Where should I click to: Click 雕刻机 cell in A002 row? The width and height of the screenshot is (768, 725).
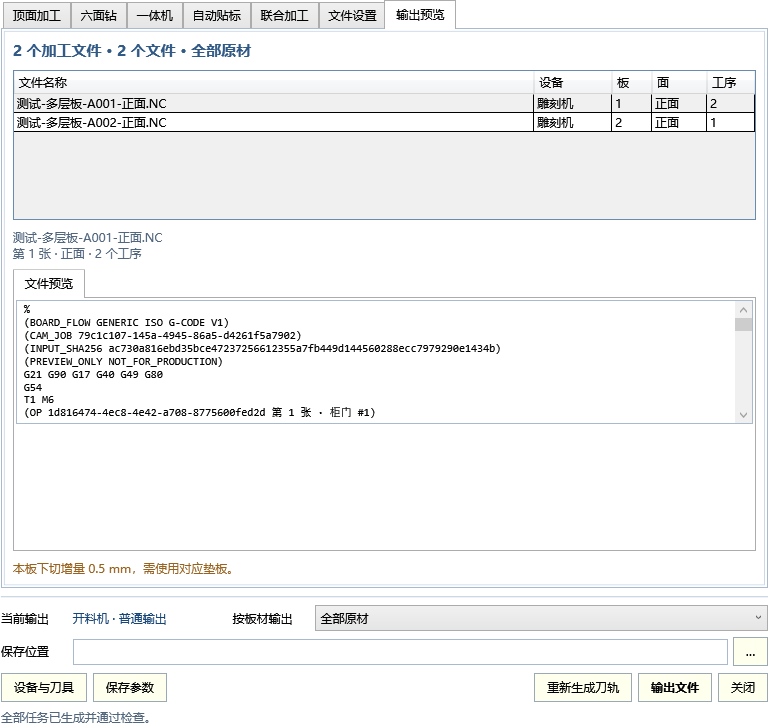573,122
